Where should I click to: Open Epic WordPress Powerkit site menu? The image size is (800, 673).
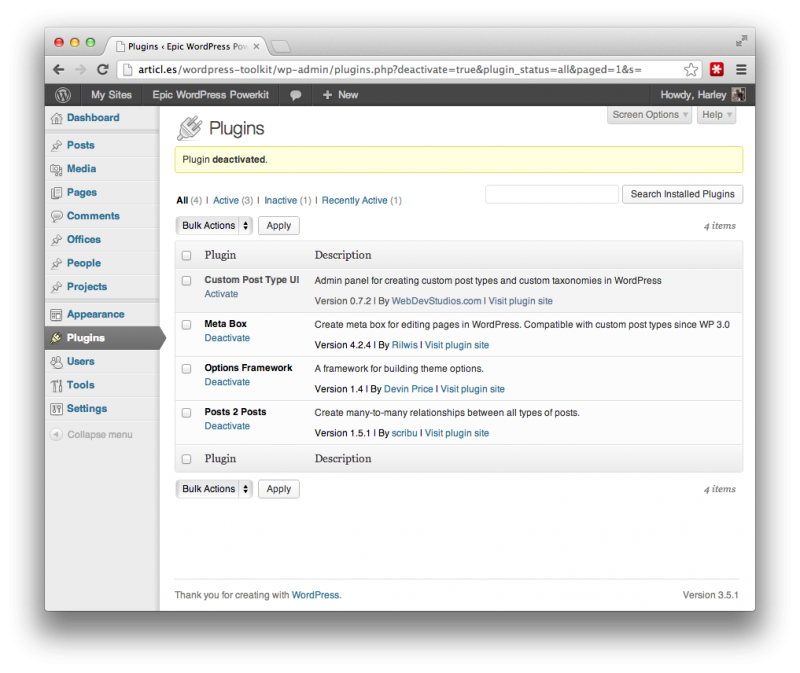coord(210,95)
